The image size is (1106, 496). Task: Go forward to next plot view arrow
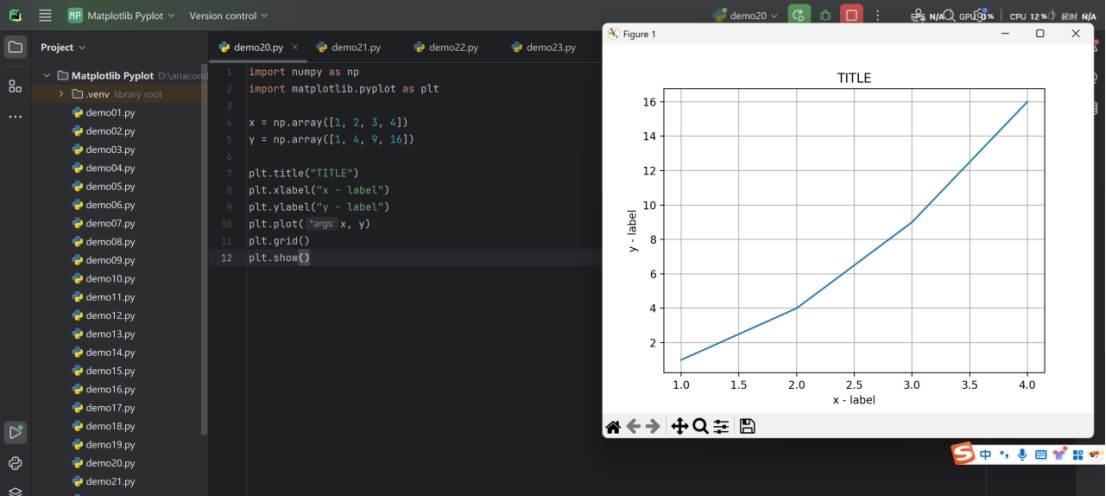[653, 426]
